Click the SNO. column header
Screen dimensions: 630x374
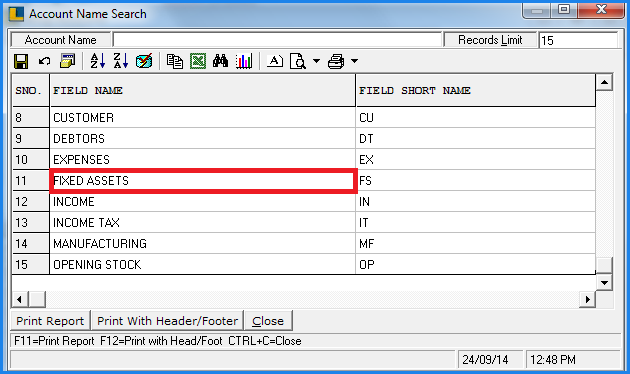31,90
